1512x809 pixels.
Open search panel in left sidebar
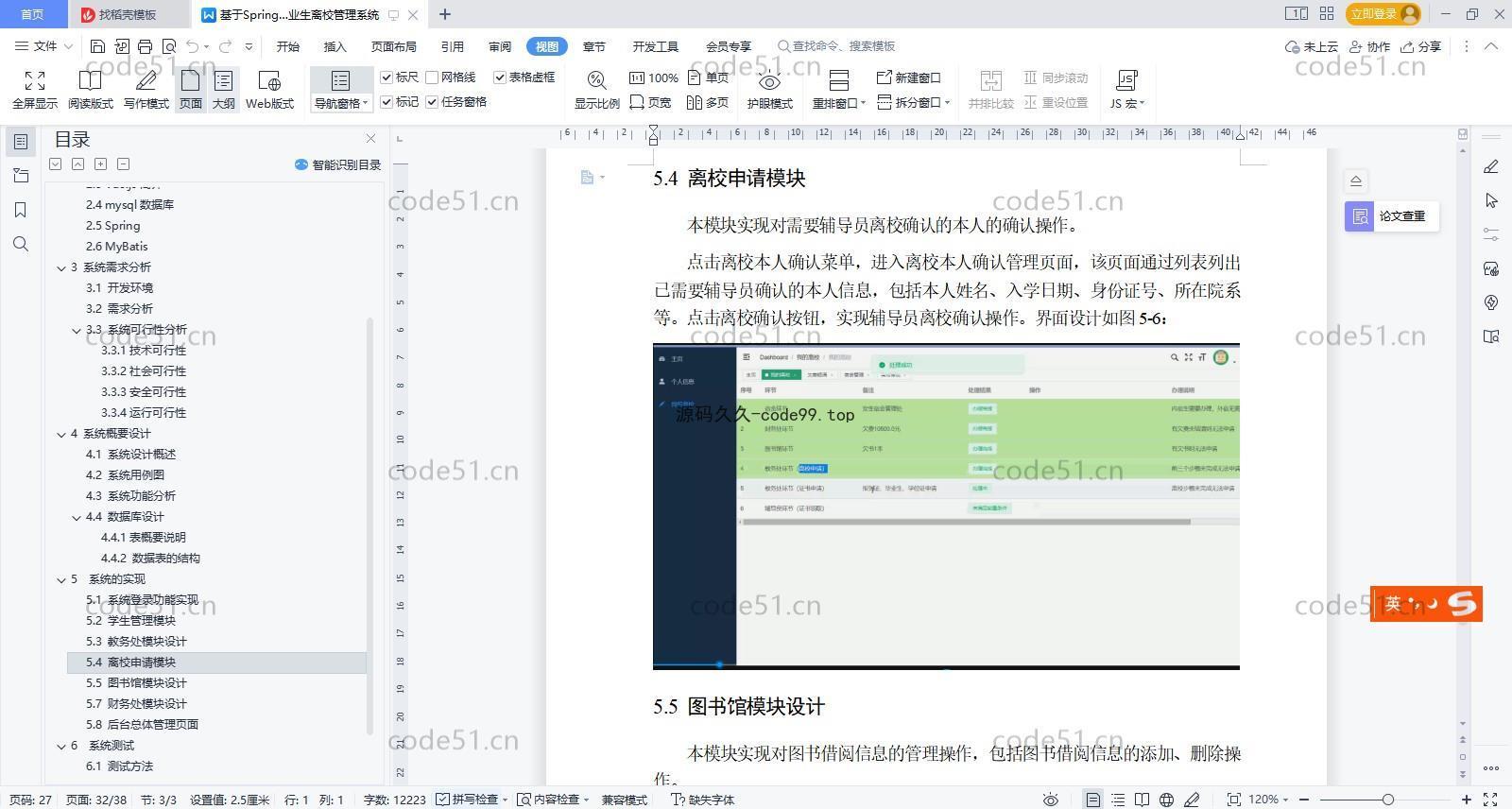point(21,244)
